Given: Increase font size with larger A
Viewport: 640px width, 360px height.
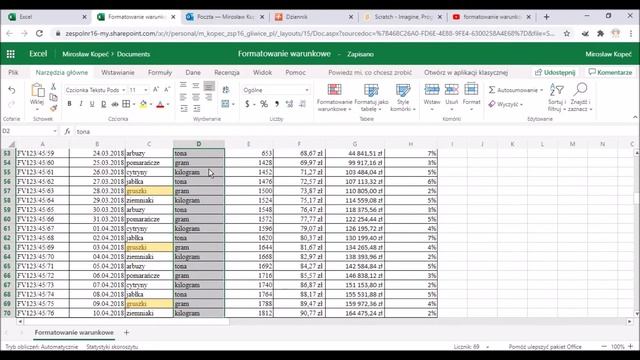Looking at the screenshot, I should tap(156, 90).
